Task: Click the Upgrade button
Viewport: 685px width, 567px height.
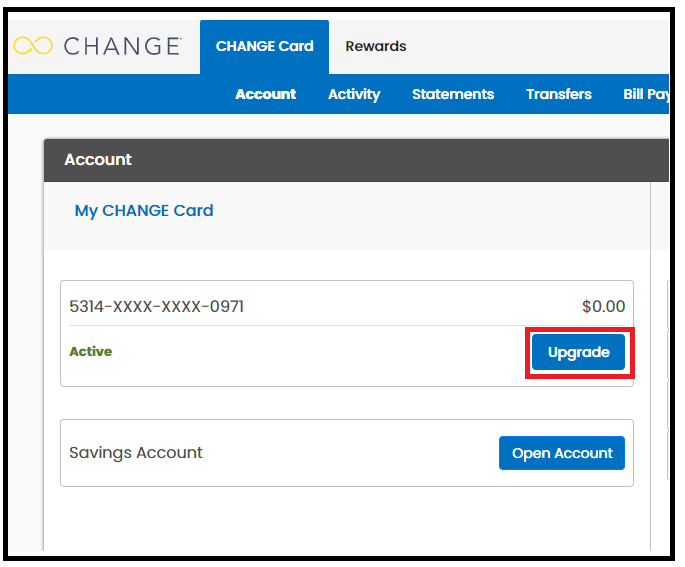Action: [578, 352]
